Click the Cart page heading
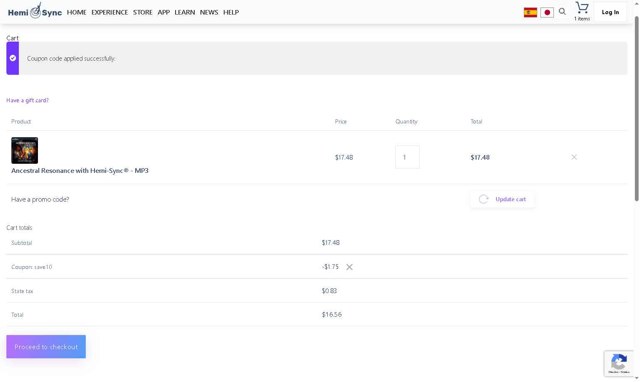This screenshot has width=640, height=382. tap(12, 38)
